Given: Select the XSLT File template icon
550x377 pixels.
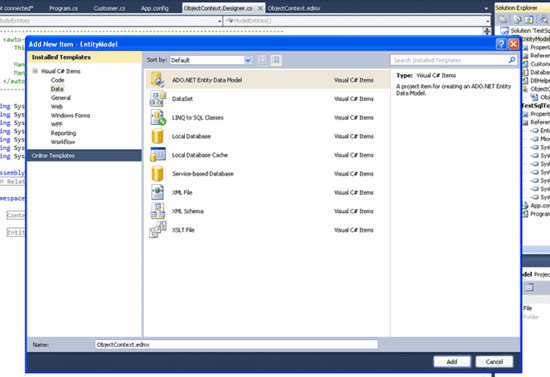Looking at the screenshot, I should [x=157, y=230].
